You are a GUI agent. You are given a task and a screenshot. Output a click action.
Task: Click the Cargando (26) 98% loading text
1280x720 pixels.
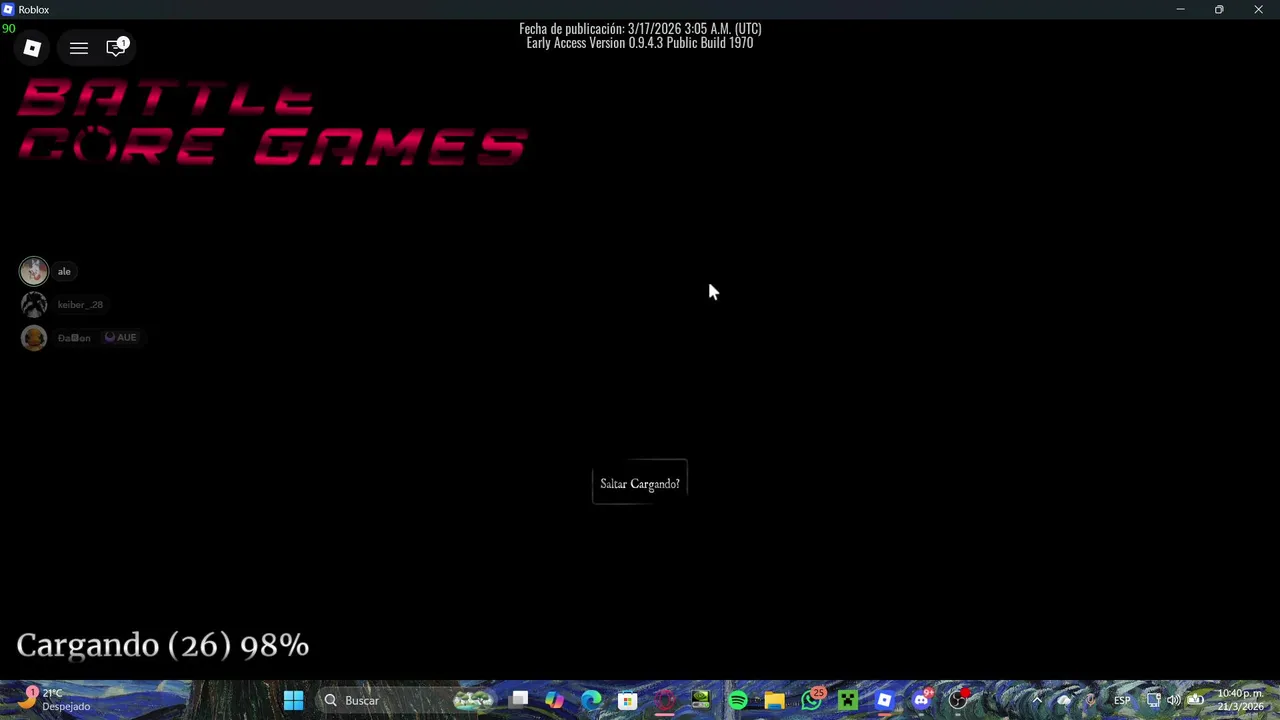click(163, 645)
